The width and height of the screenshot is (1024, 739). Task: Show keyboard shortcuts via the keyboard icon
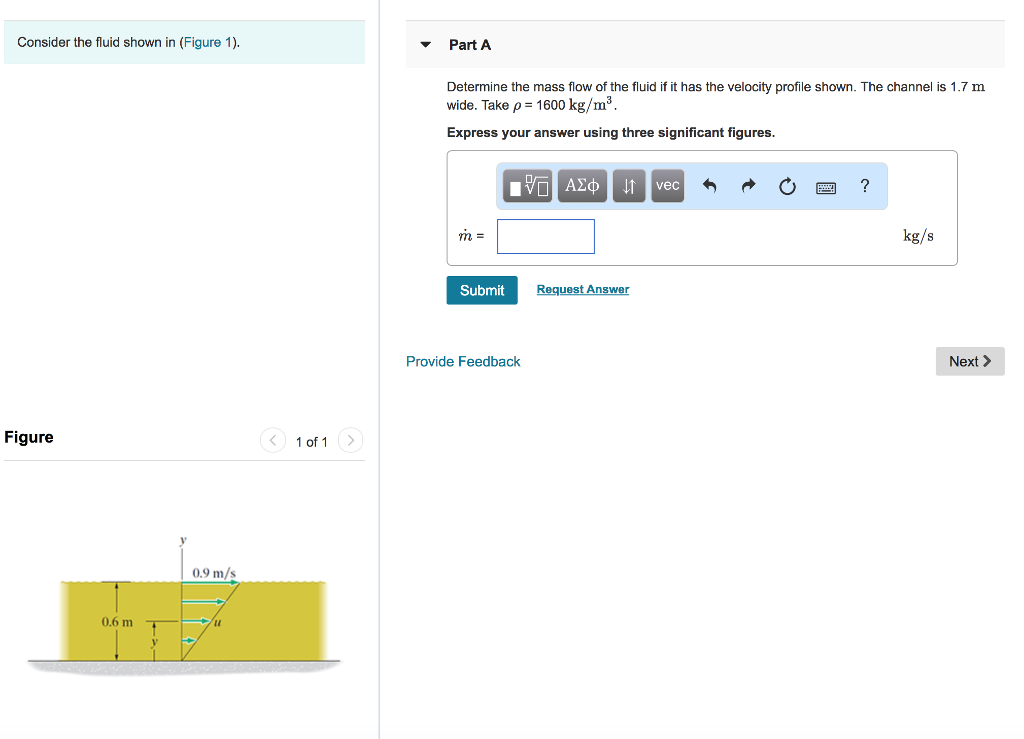pos(825,186)
